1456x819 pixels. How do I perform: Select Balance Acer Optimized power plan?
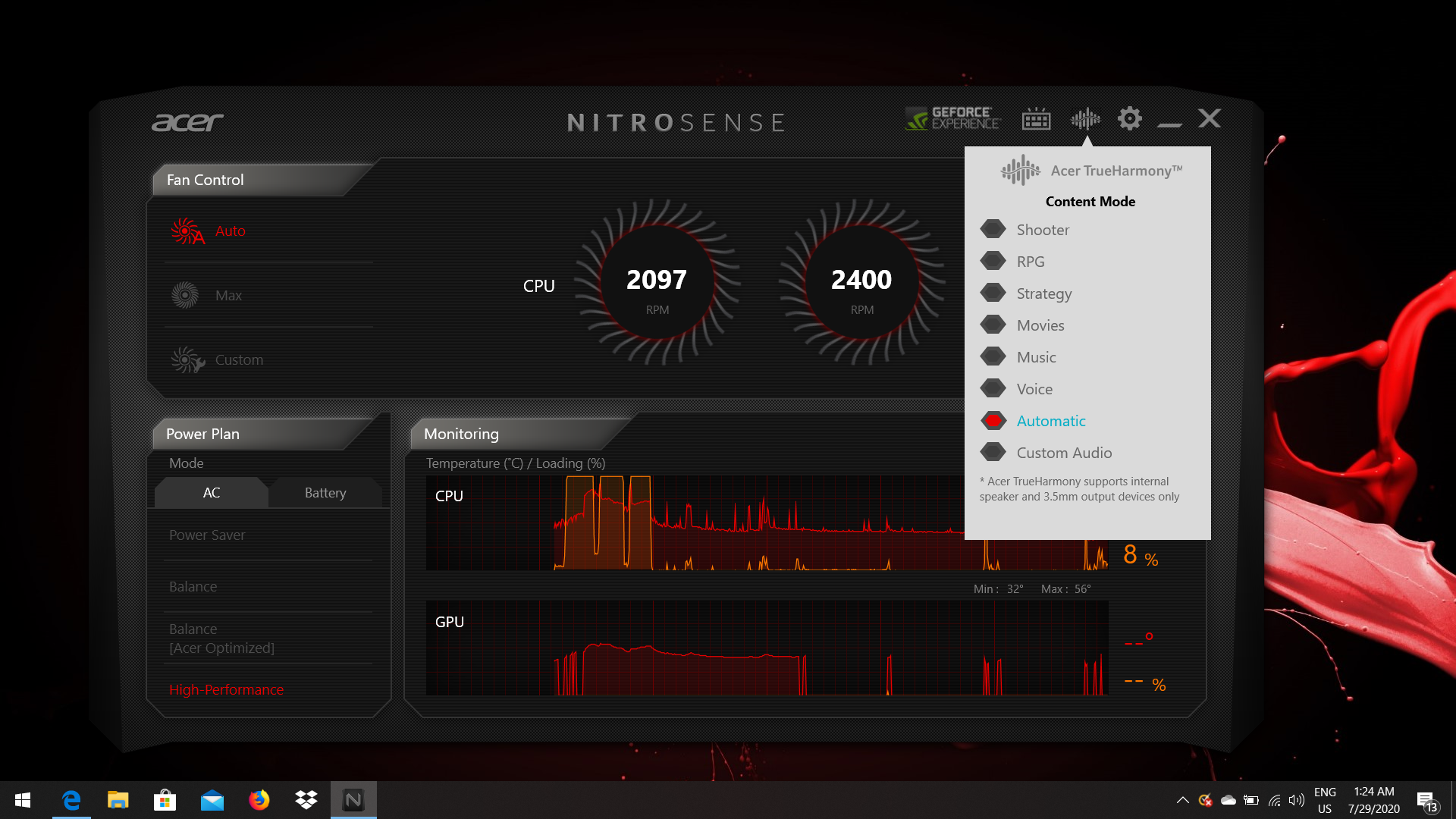[222, 637]
